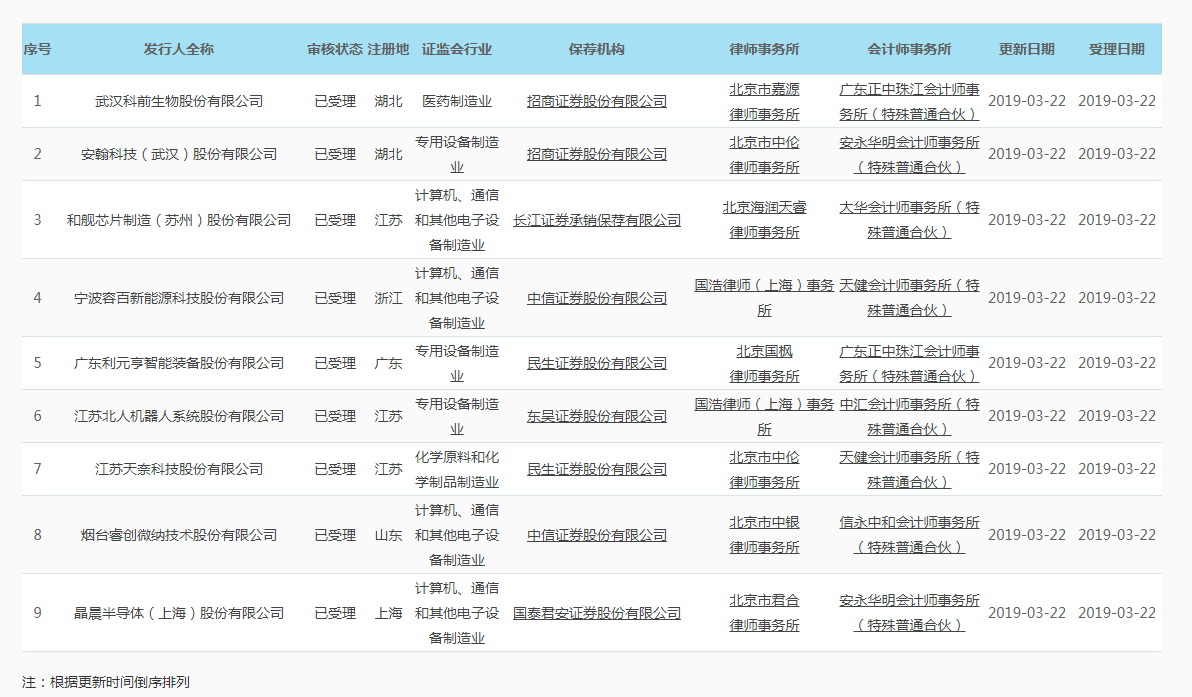Select issuer 安翰科技（武汉）股份有限公司

pyautogui.click(x=179, y=154)
